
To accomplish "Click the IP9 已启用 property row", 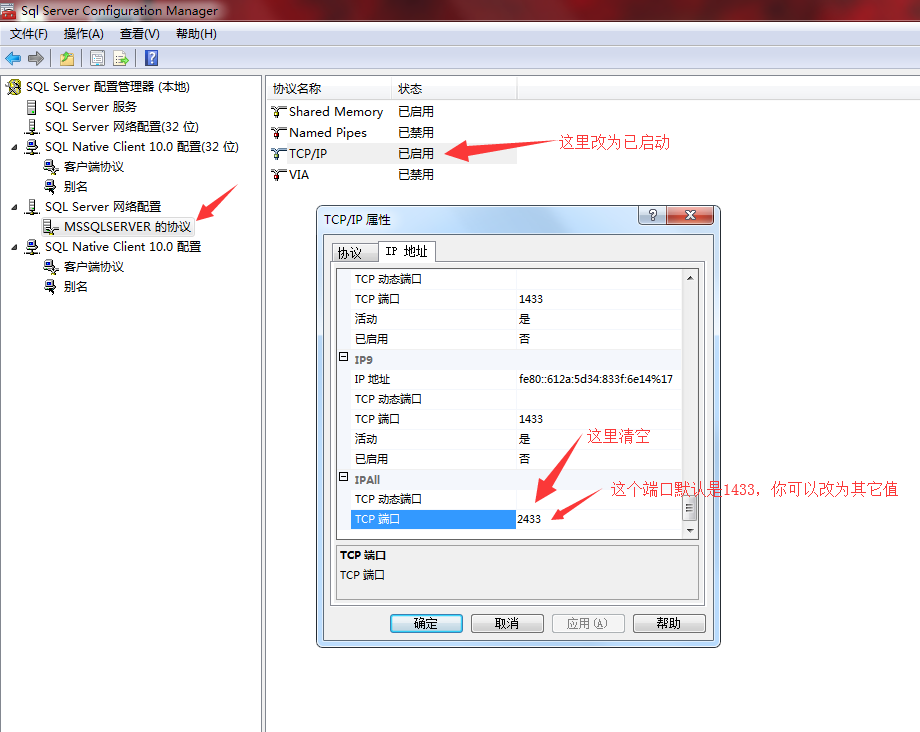I will pyautogui.click(x=516, y=459).
